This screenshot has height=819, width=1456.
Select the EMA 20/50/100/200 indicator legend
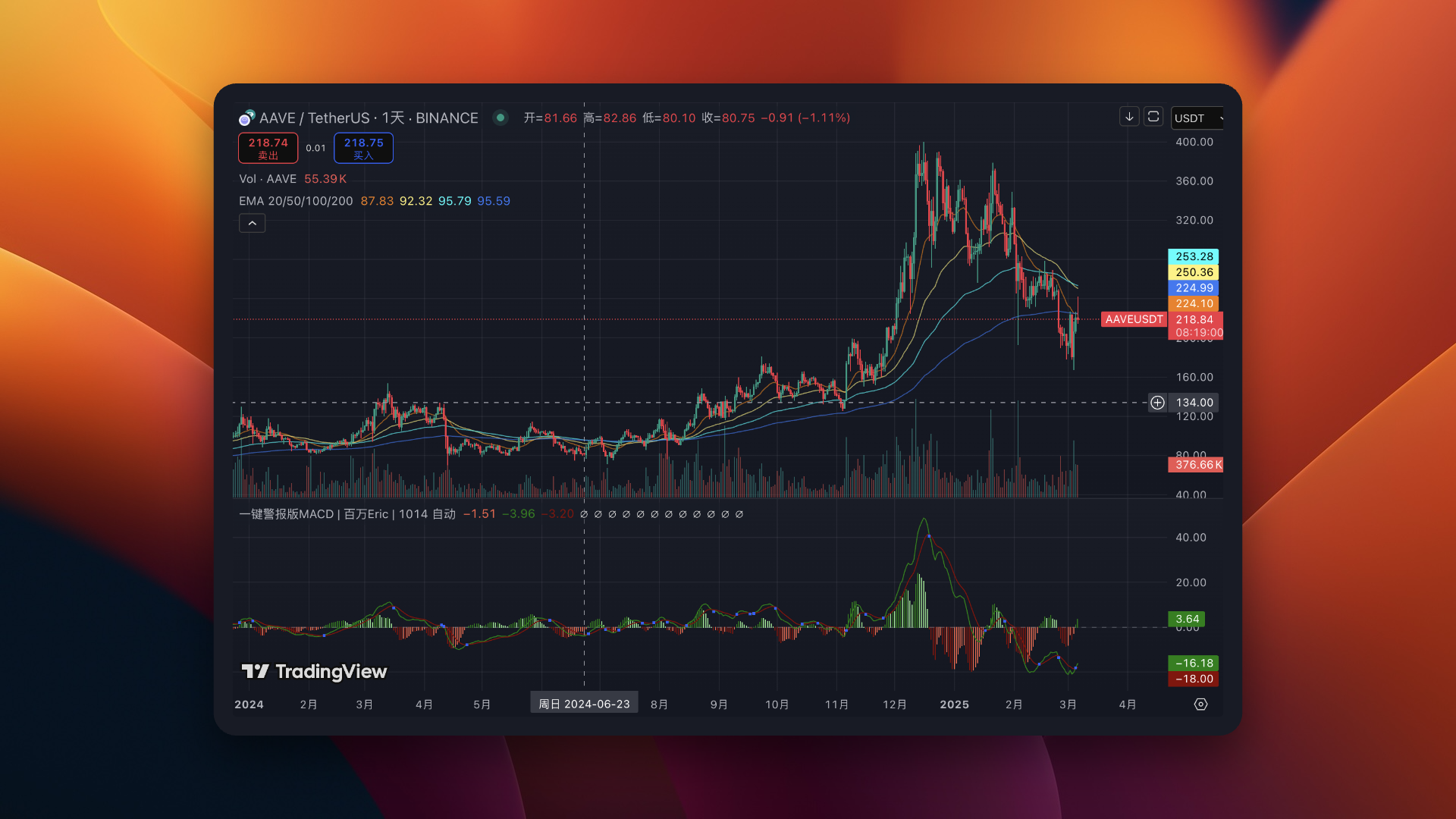click(296, 201)
